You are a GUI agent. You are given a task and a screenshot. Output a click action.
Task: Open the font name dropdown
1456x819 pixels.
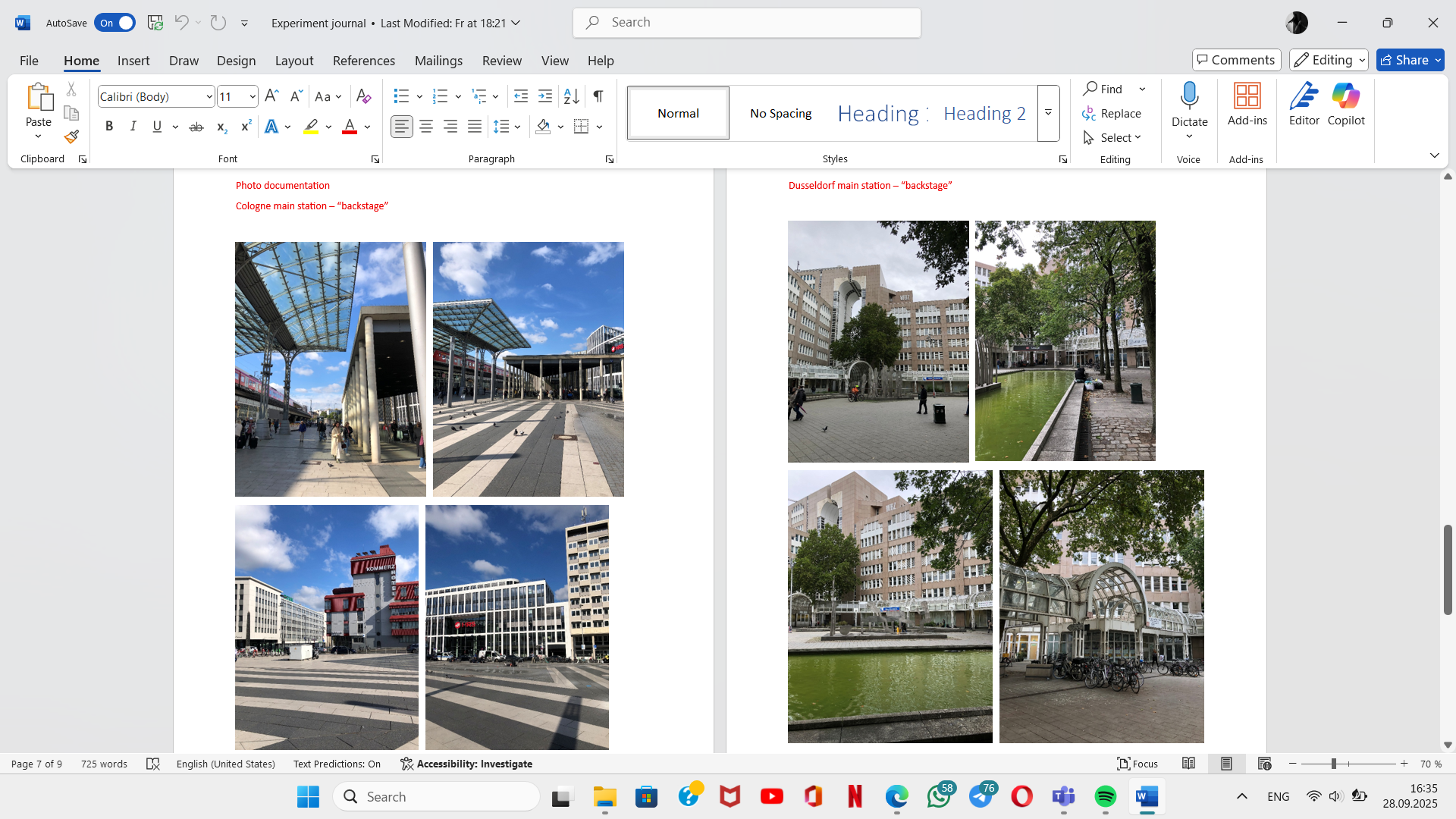coord(209,96)
